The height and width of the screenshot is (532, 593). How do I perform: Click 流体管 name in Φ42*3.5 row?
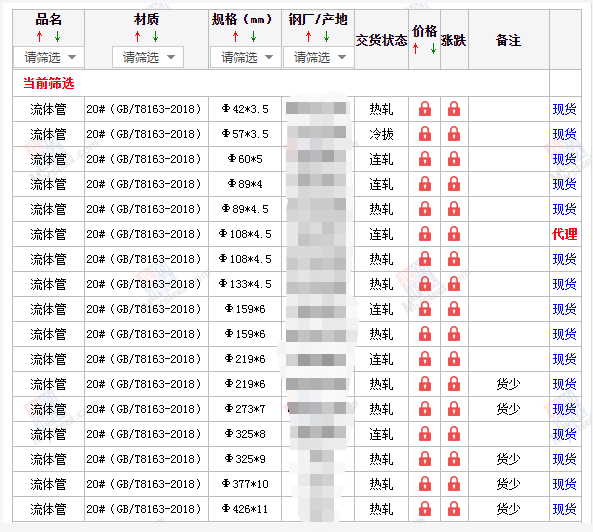point(48,109)
